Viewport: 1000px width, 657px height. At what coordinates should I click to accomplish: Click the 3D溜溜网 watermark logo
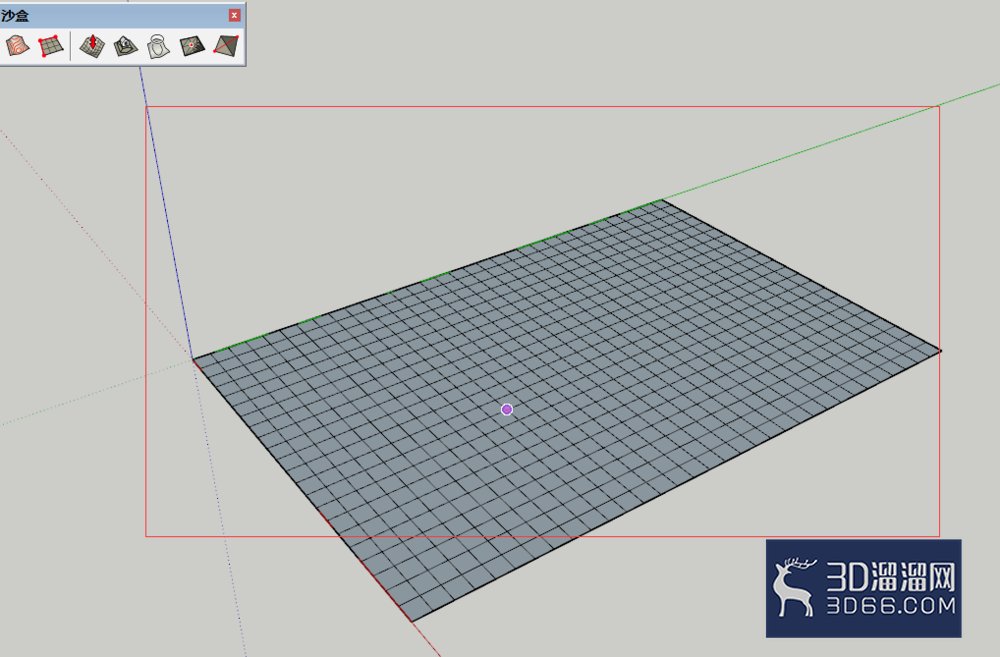pos(864,588)
